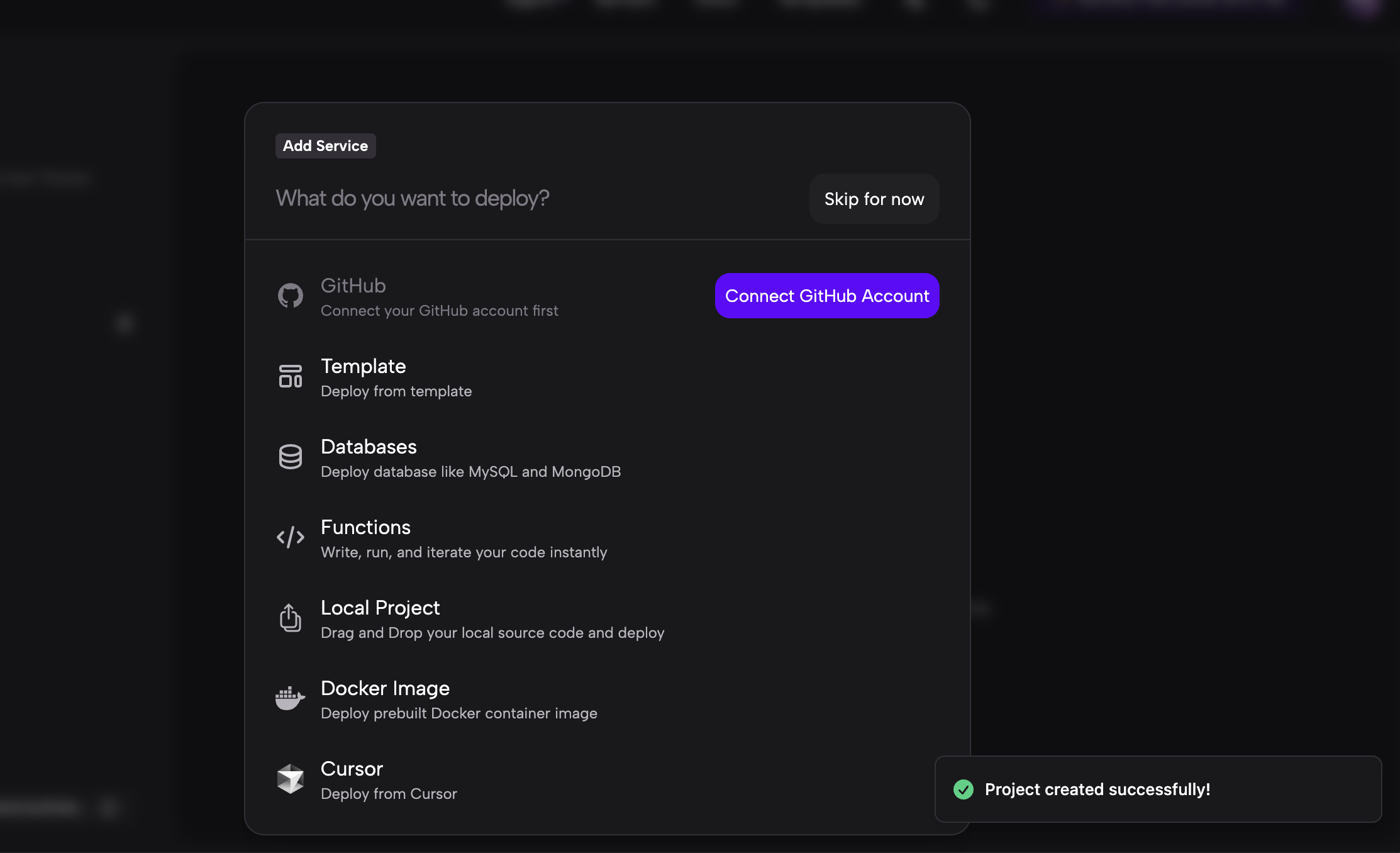Open the Functions option
1400x853 pixels.
[x=365, y=528]
